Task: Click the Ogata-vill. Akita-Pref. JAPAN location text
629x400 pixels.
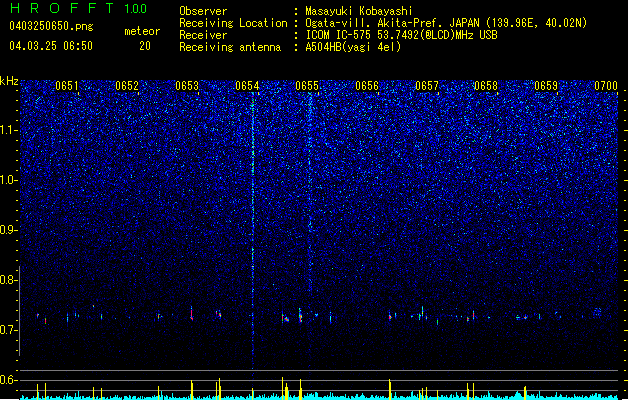Action: [446, 23]
